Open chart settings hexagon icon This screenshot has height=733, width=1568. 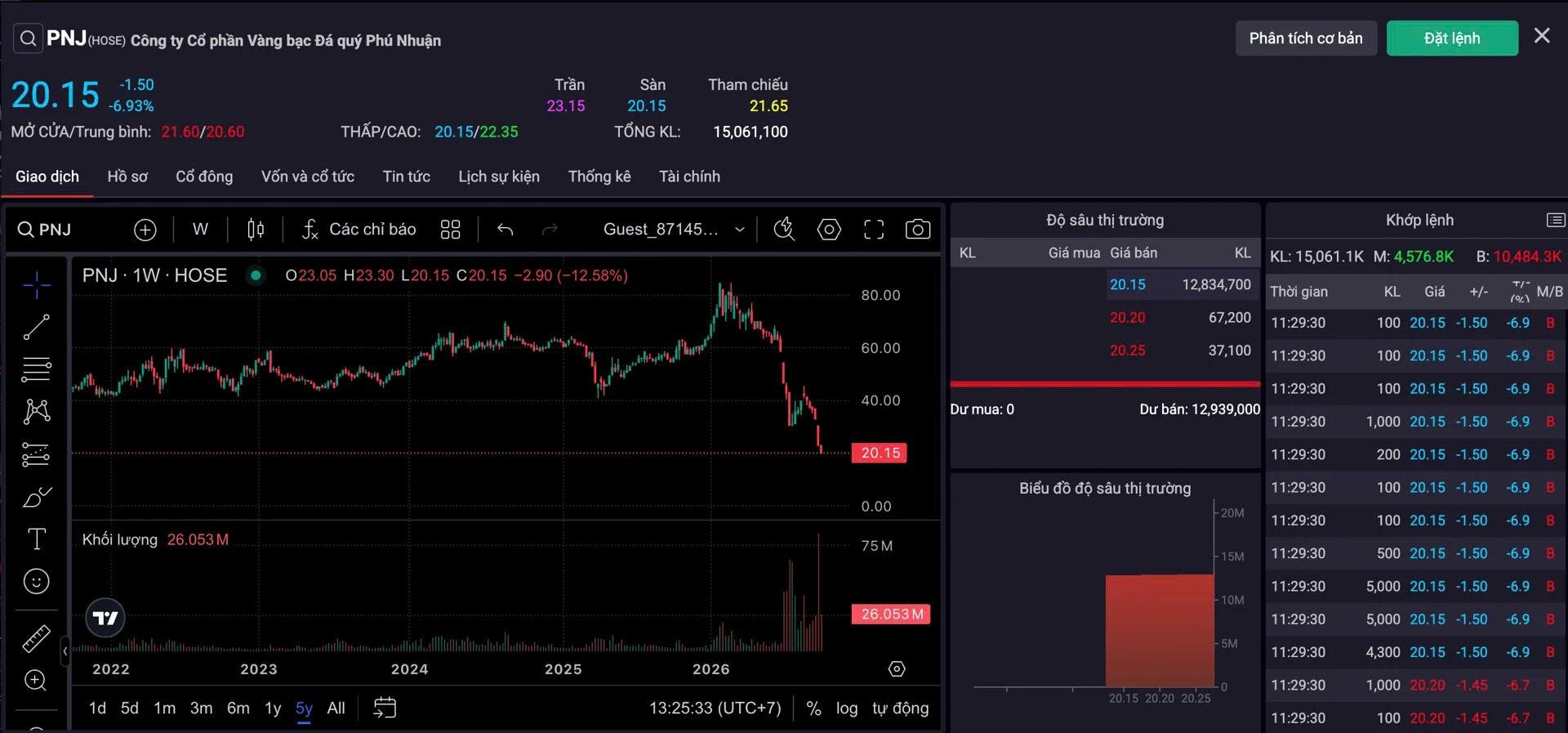click(x=829, y=230)
